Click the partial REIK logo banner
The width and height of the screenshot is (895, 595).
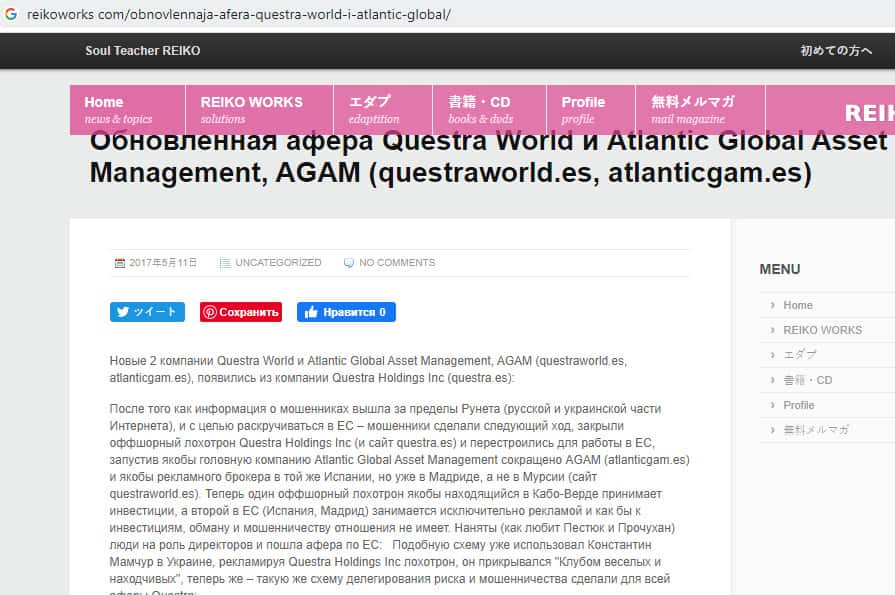point(869,113)
